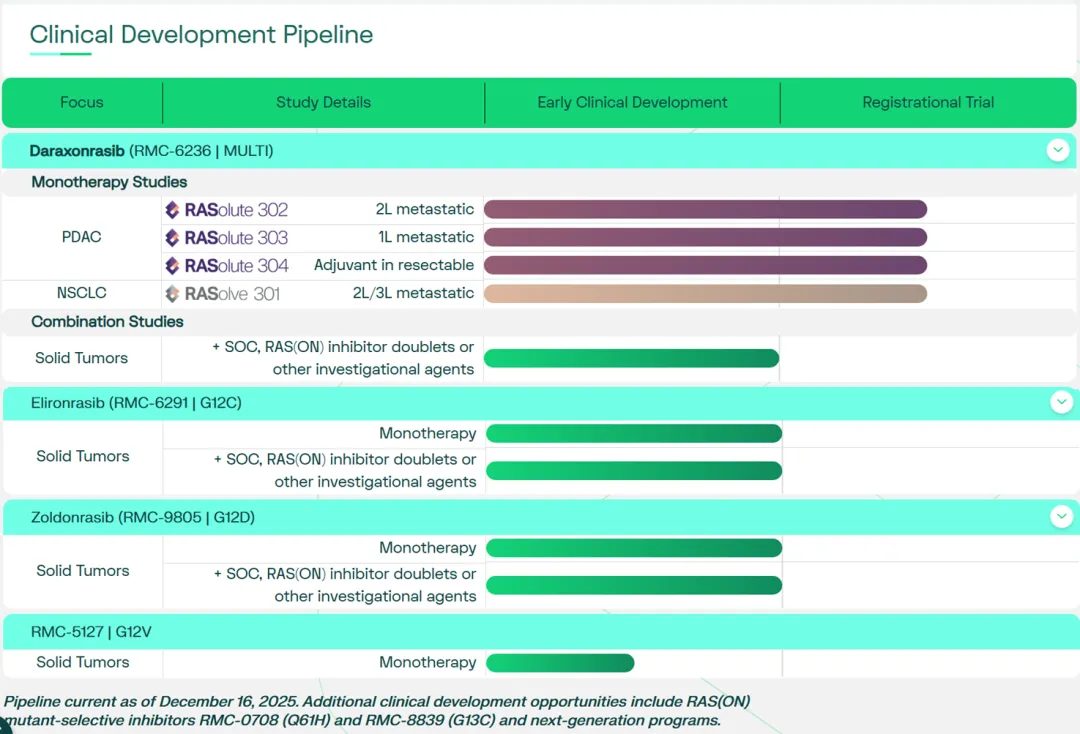
Task: Click the Early Clinical Development header
Action: point(632,102)
